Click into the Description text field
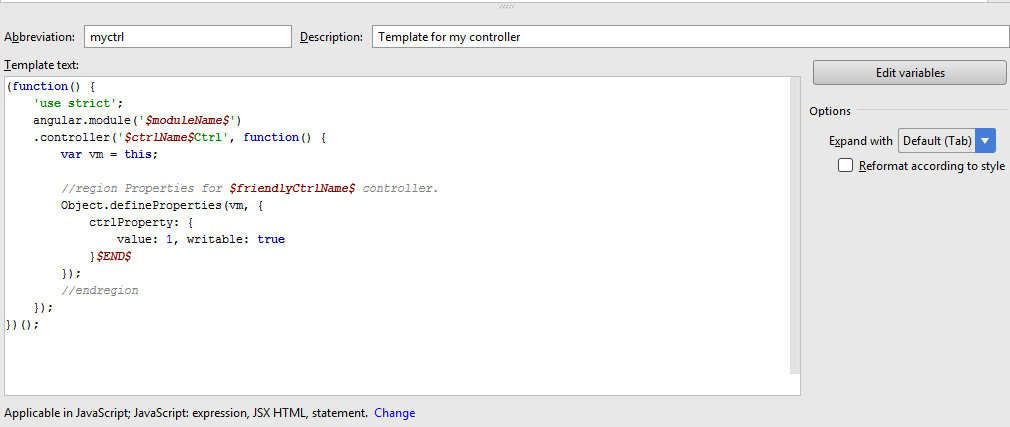The width and height of the screenshot is (1010, 427). pos(690,37)
